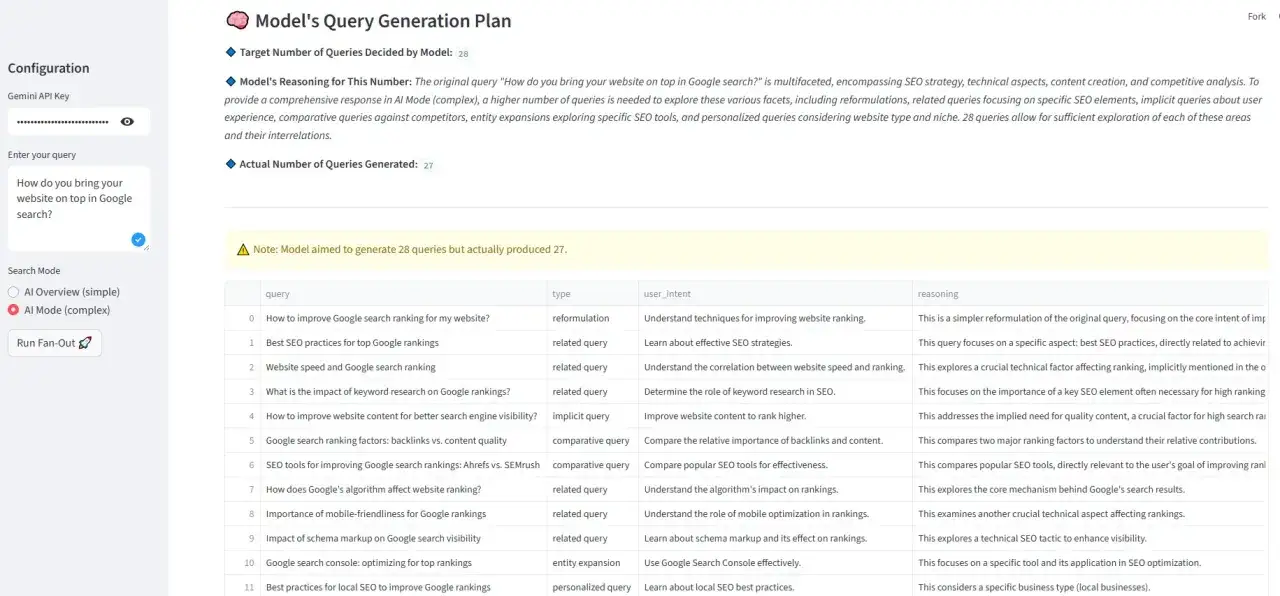The width and height of the screenshot is (1280, 596).
Task: Click the diamond beside Actual Number of Queries
Action: pos(229,163)
